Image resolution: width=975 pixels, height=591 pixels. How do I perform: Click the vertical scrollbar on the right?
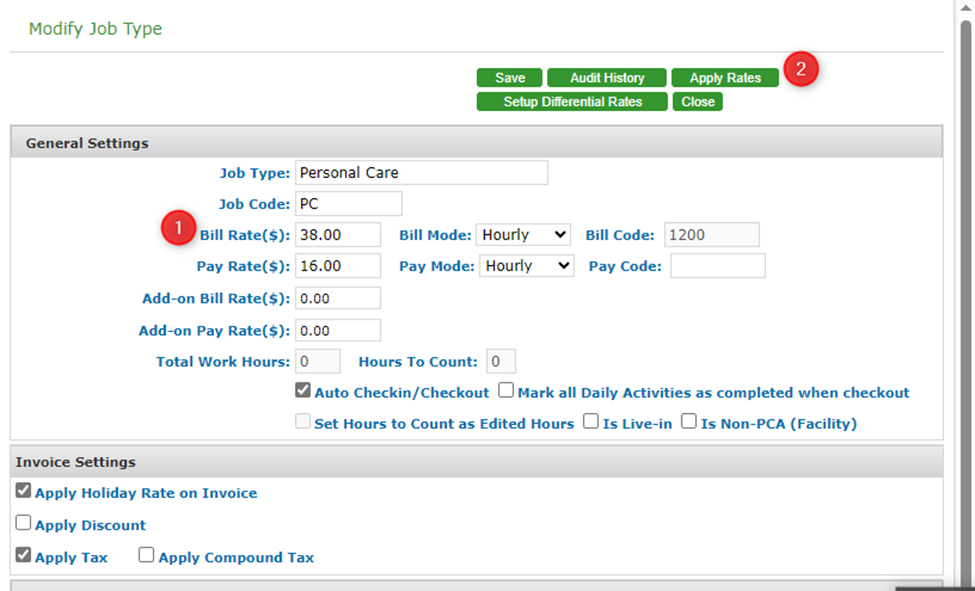pyautogui.click(x=966, y=300)
